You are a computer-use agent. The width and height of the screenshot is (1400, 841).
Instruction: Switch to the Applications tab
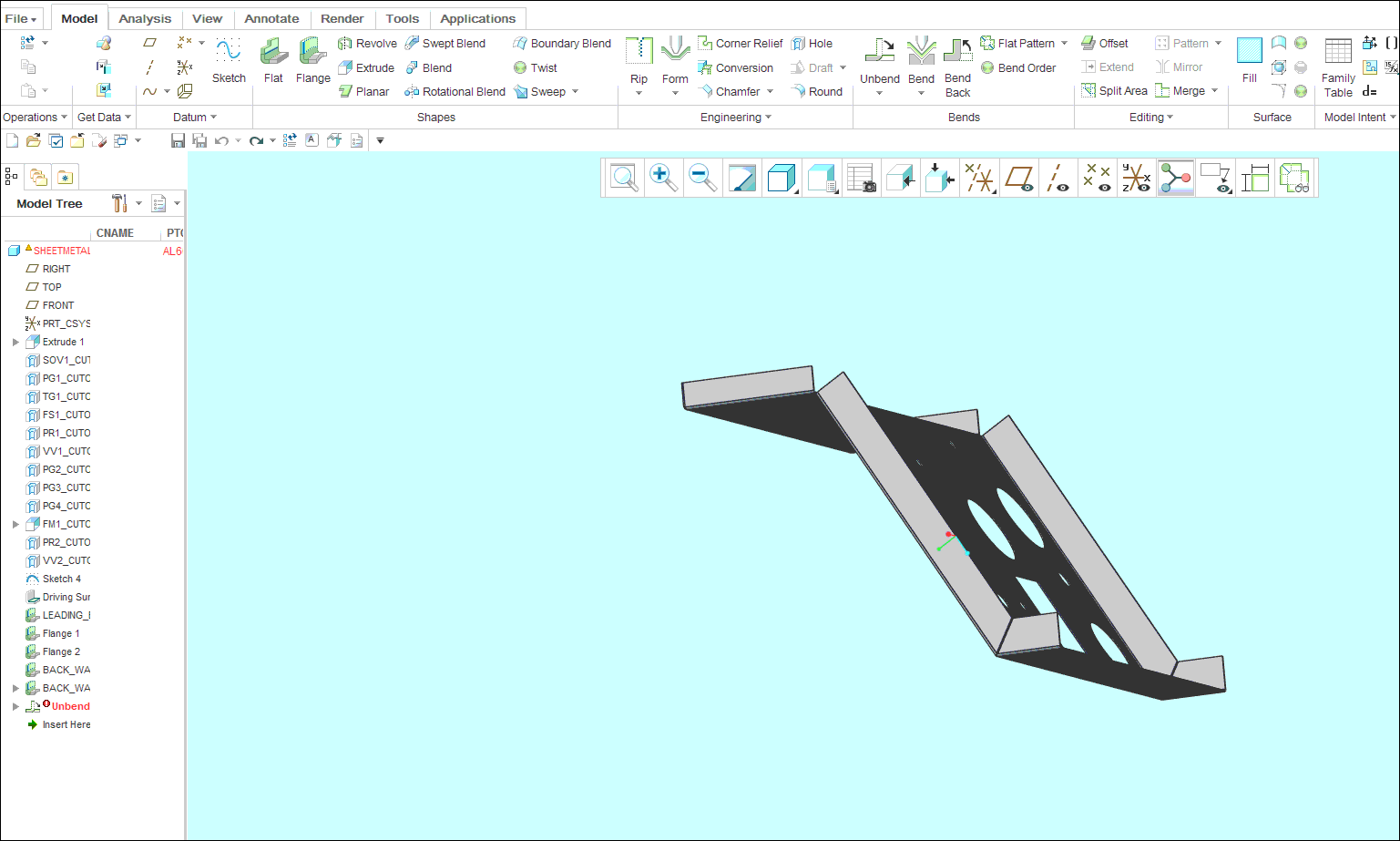[x=478, y=18]
